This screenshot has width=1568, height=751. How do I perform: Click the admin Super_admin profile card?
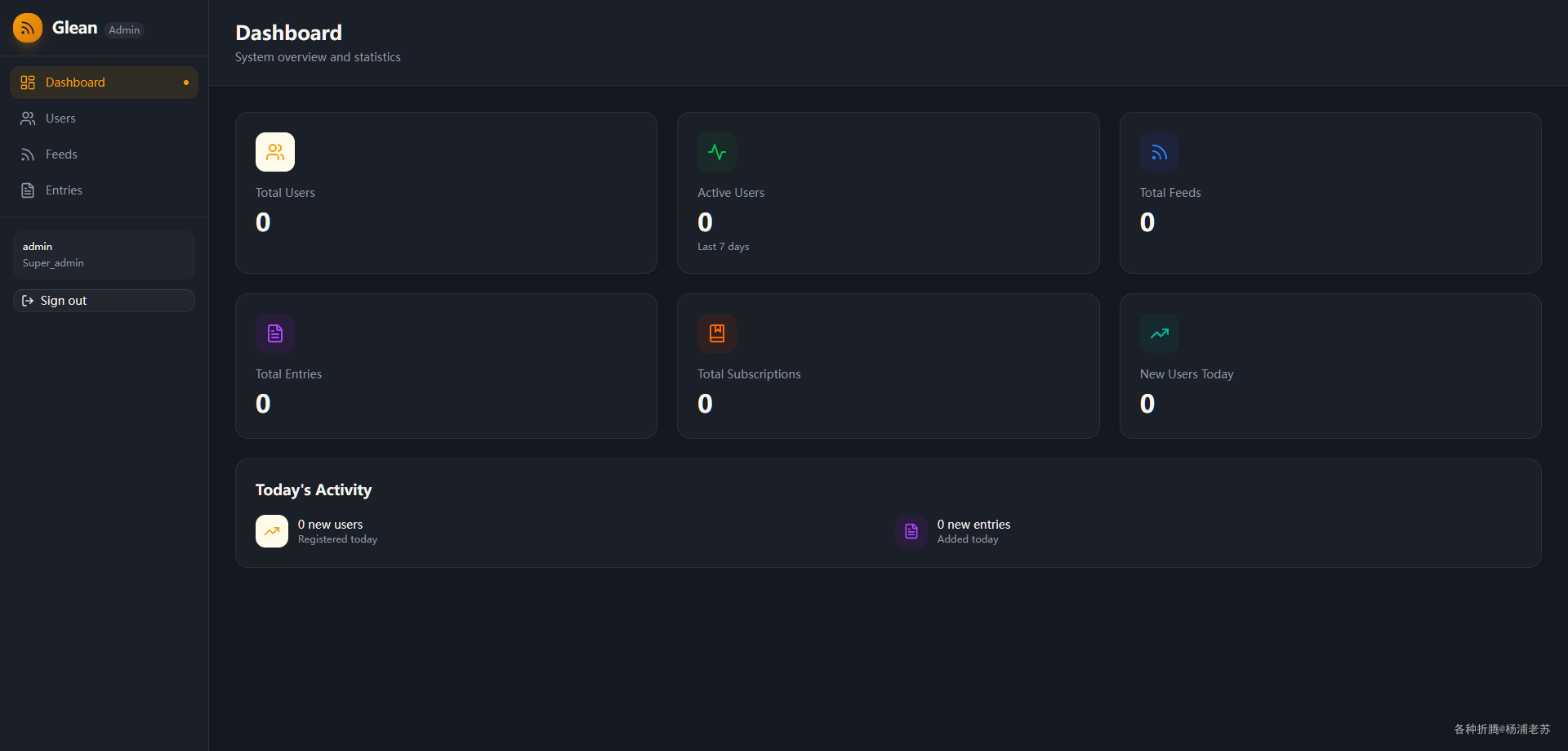click(x=104, y=255)
